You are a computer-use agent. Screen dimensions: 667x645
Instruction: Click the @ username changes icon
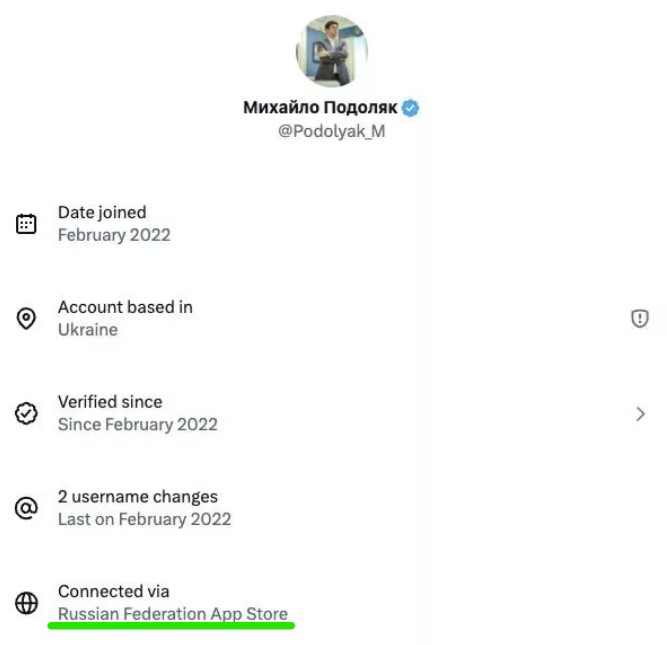(x=26, y=508)
